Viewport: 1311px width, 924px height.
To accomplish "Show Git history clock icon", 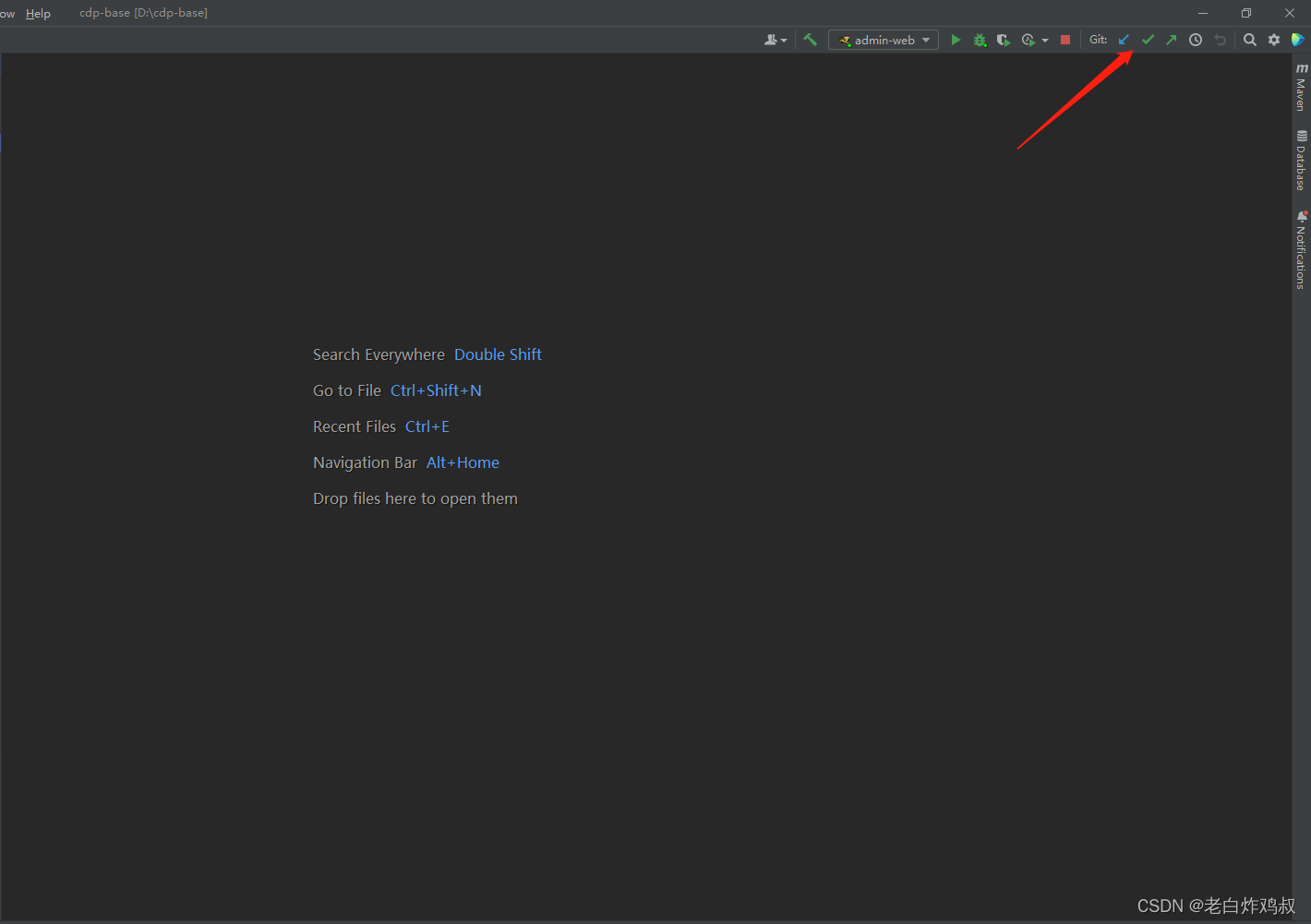I will pos(1196,40).
